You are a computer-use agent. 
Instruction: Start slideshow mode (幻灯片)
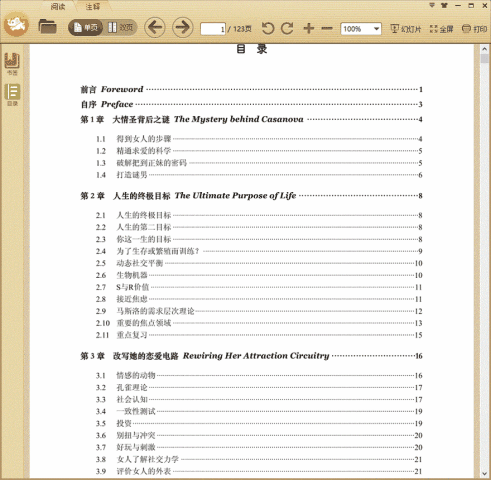tap(406, 29)
